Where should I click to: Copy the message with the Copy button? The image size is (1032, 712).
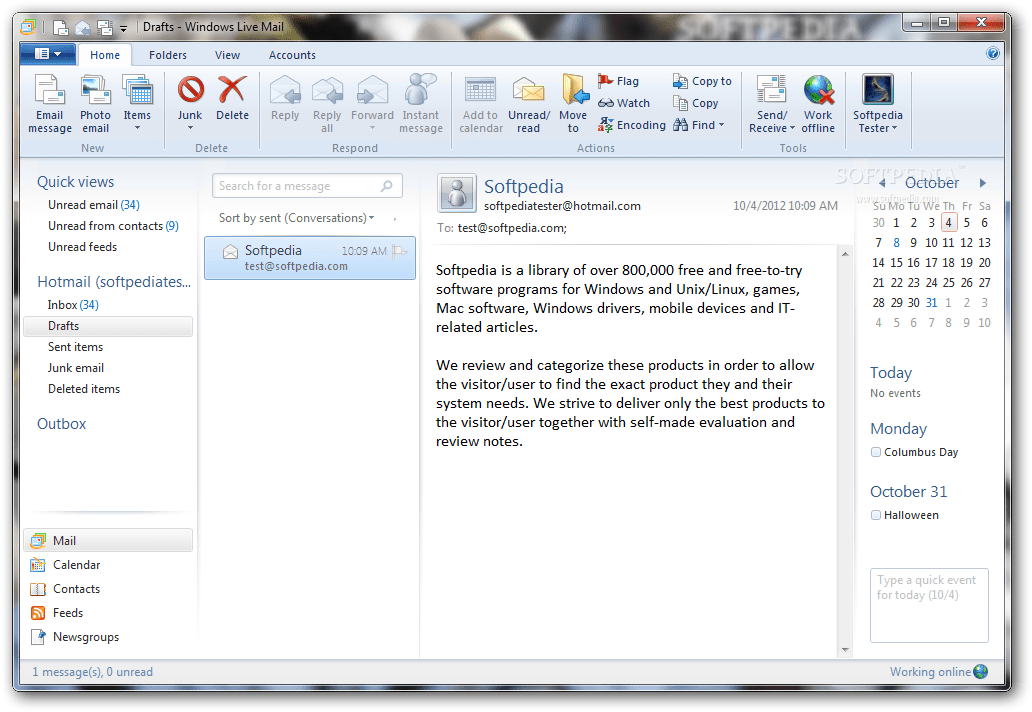[695, 103]
